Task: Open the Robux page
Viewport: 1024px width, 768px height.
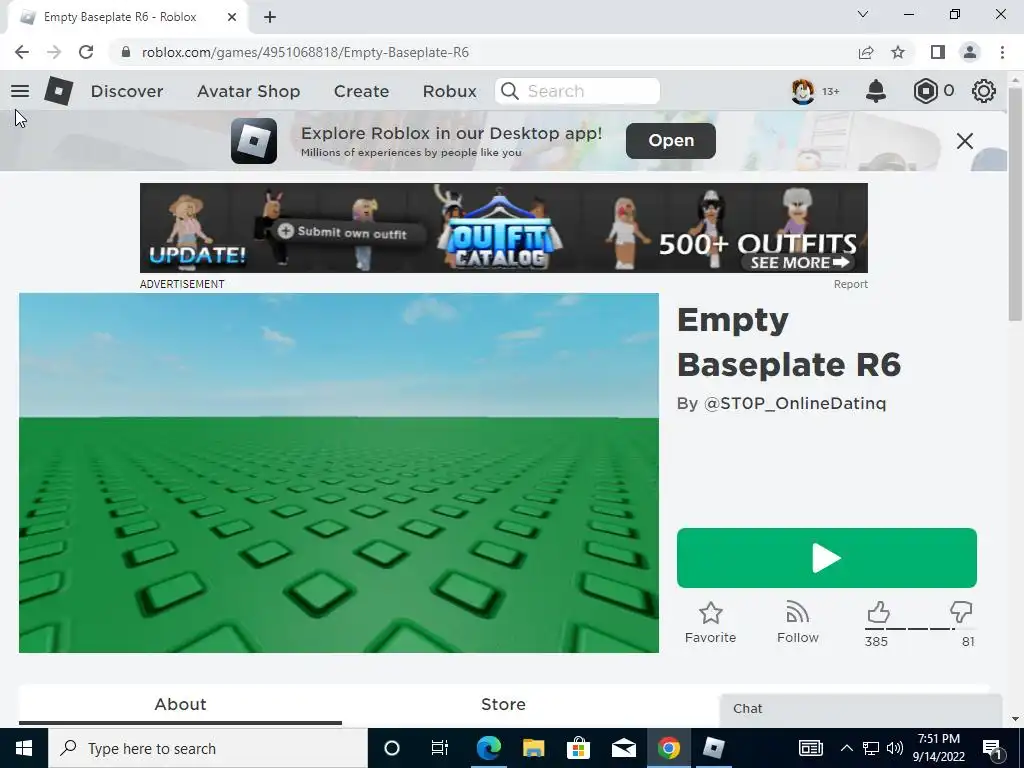Action: pyautogui.click(x=449, y=91)
